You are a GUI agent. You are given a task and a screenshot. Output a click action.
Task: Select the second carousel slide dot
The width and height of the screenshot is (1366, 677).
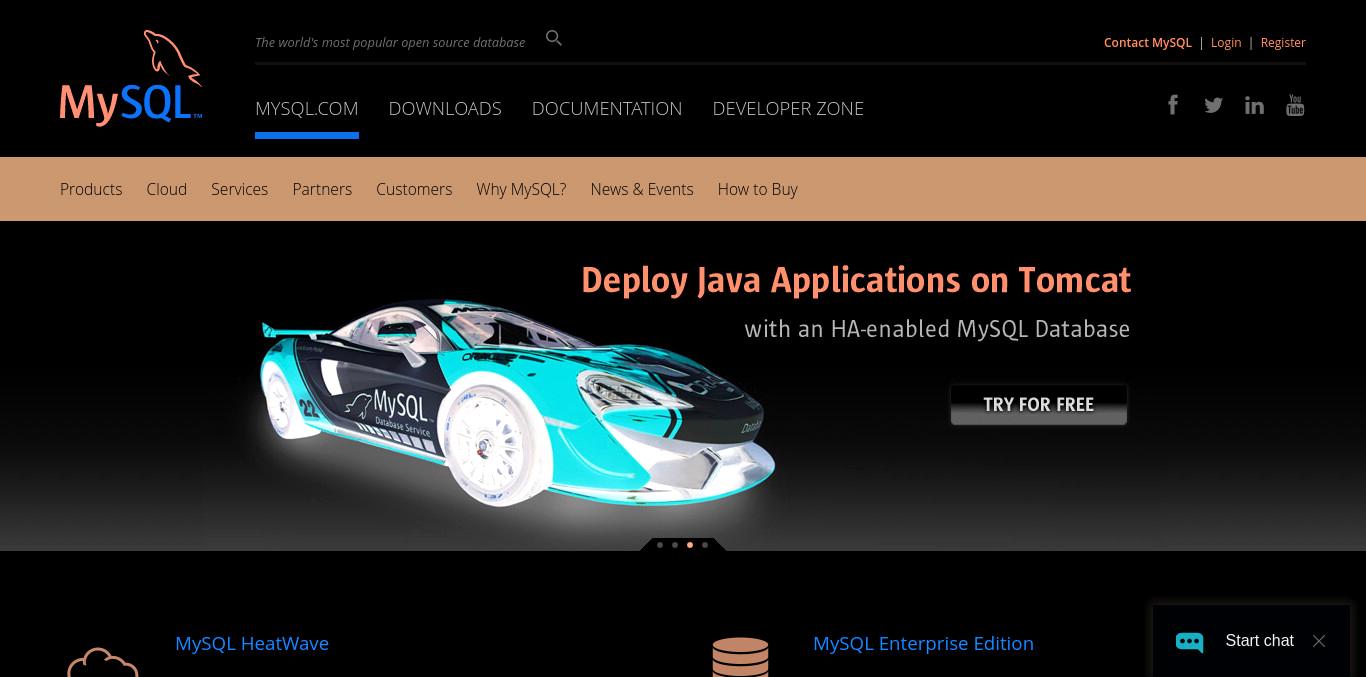click(675, 545)
